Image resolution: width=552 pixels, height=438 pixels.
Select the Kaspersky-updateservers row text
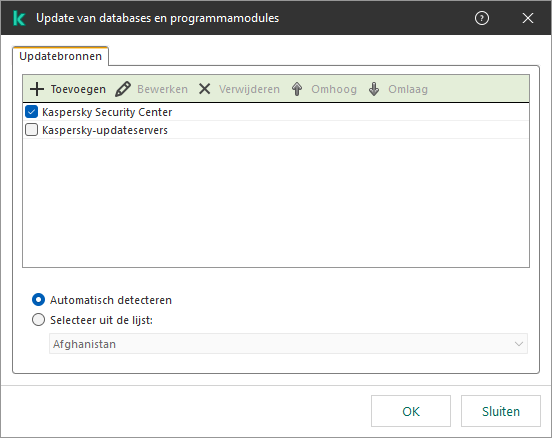coord(105,130)
